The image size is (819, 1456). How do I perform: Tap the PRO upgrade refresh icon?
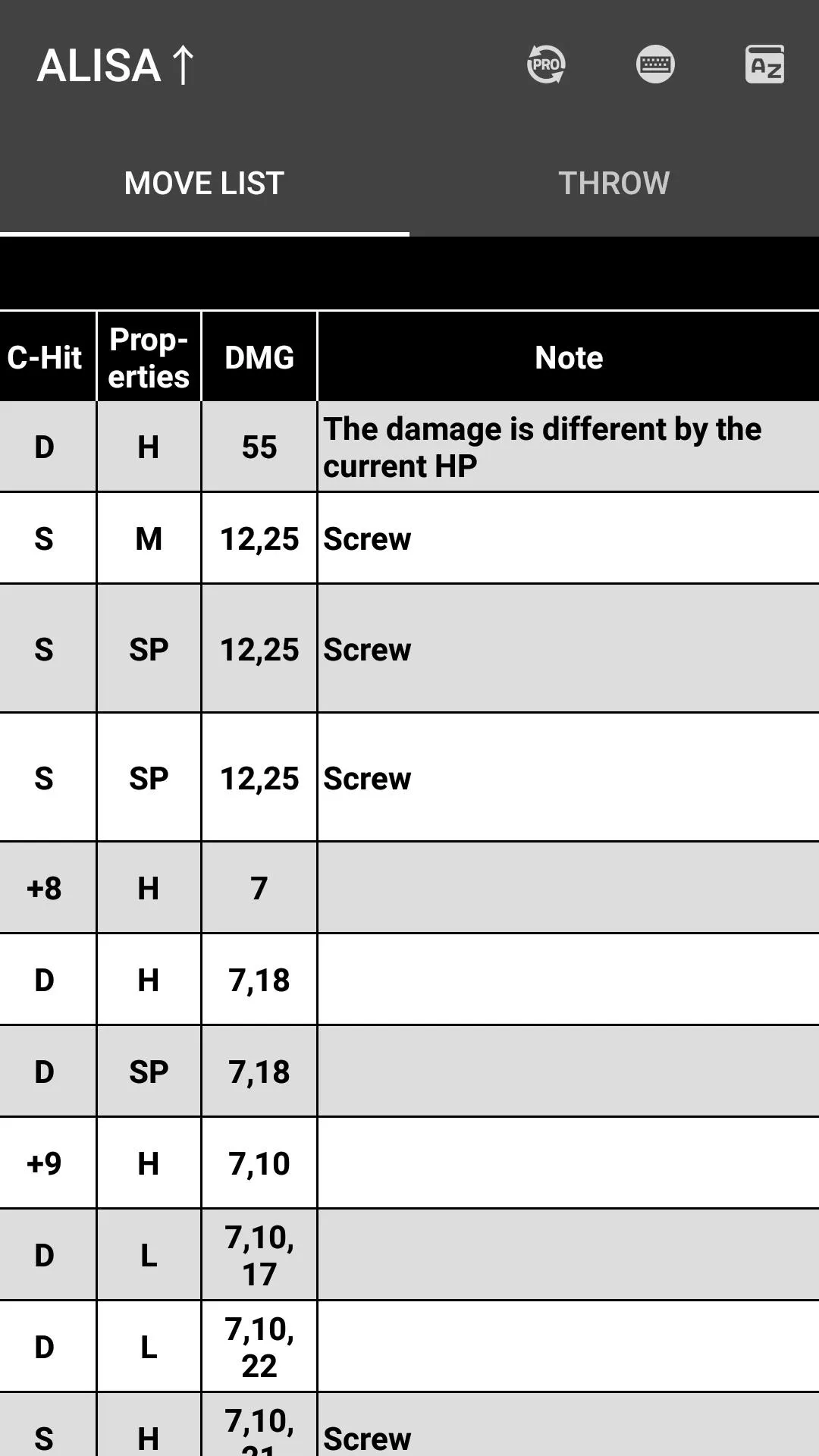click(546, 64)
